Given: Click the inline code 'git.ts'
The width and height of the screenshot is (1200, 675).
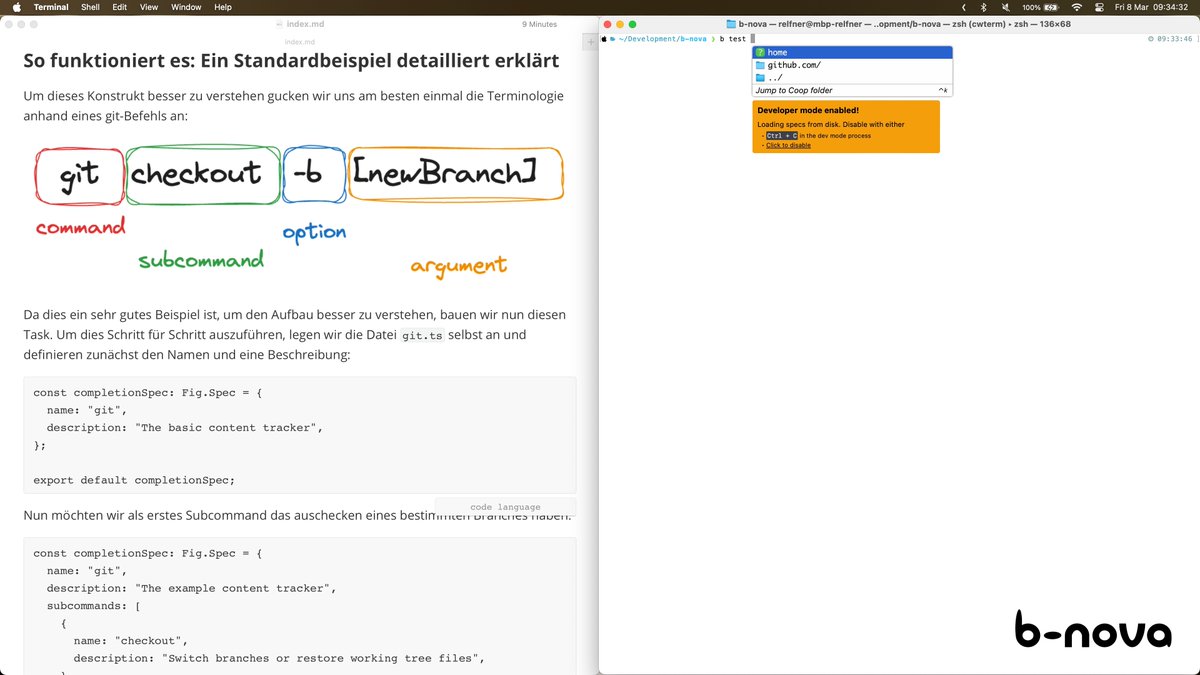Looking at the screenshot, I should click(x=421, y=335).
